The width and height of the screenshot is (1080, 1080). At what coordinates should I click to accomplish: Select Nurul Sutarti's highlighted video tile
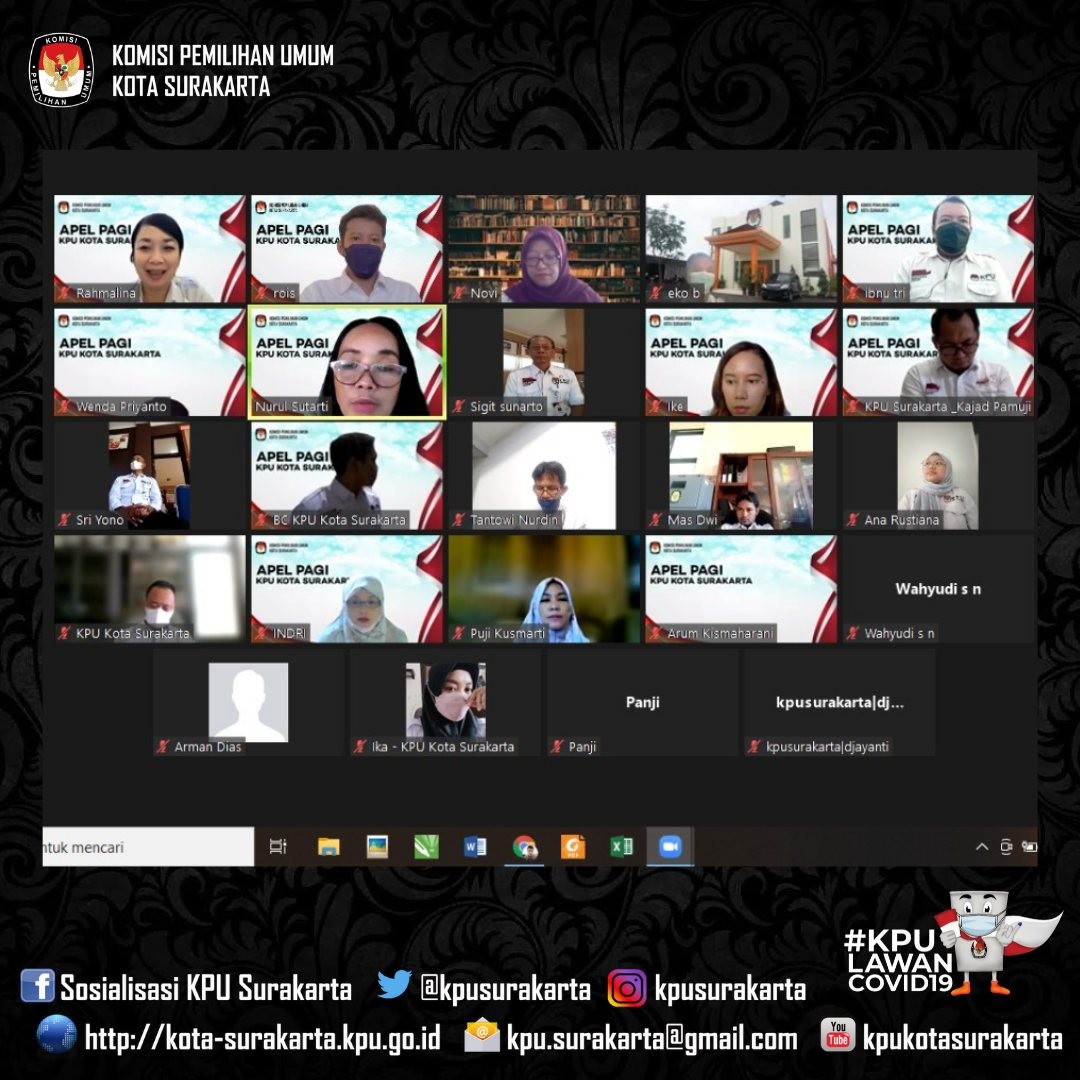347,361
